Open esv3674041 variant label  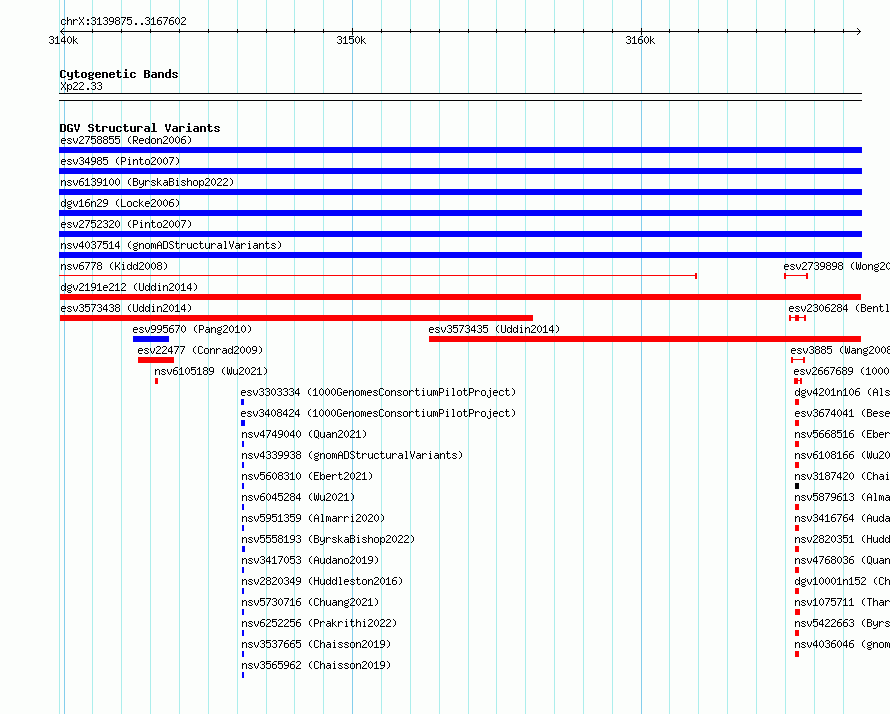[842, 413]
